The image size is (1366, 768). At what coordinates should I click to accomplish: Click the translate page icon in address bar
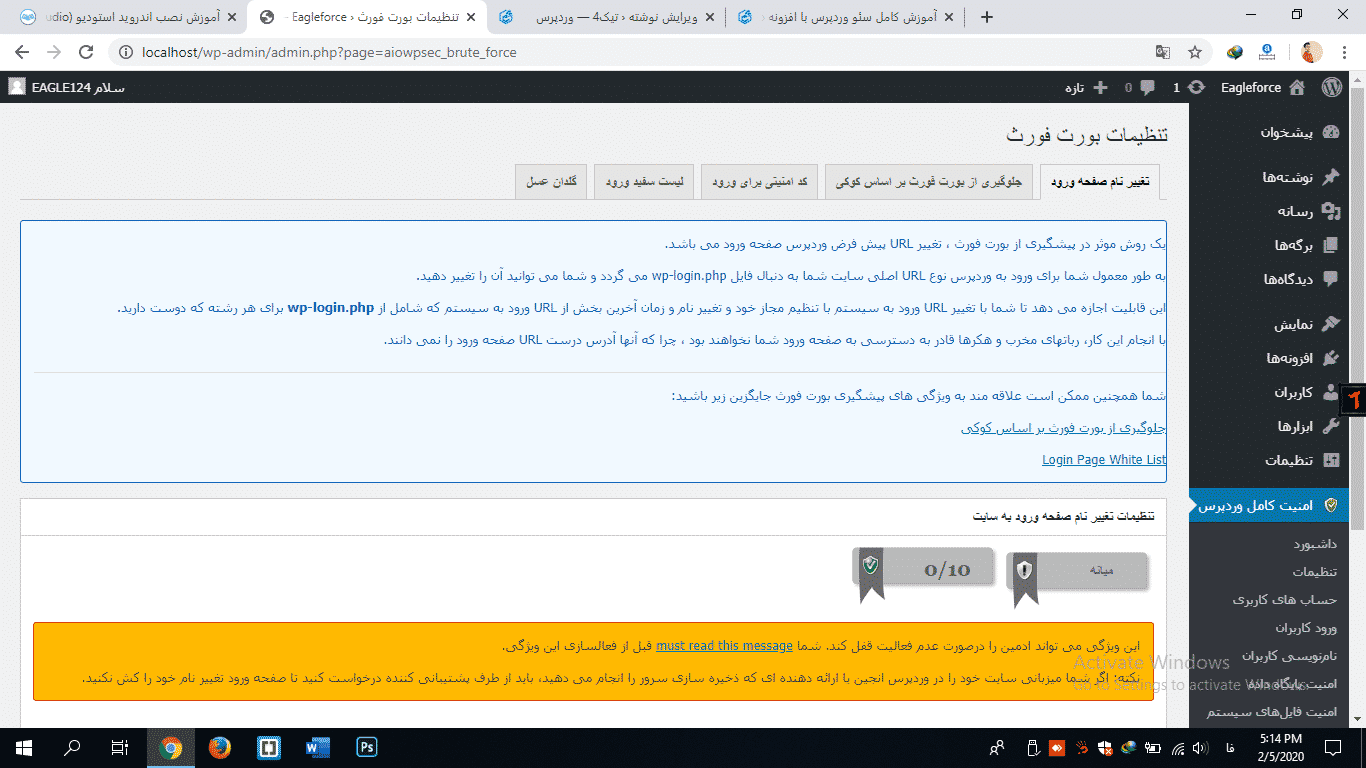1163,52
